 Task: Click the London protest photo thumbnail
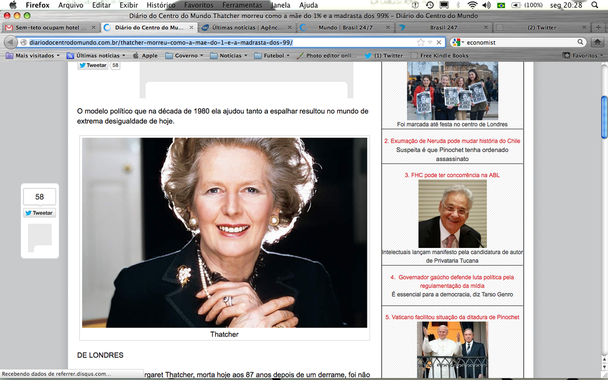[x=452, y=91]
